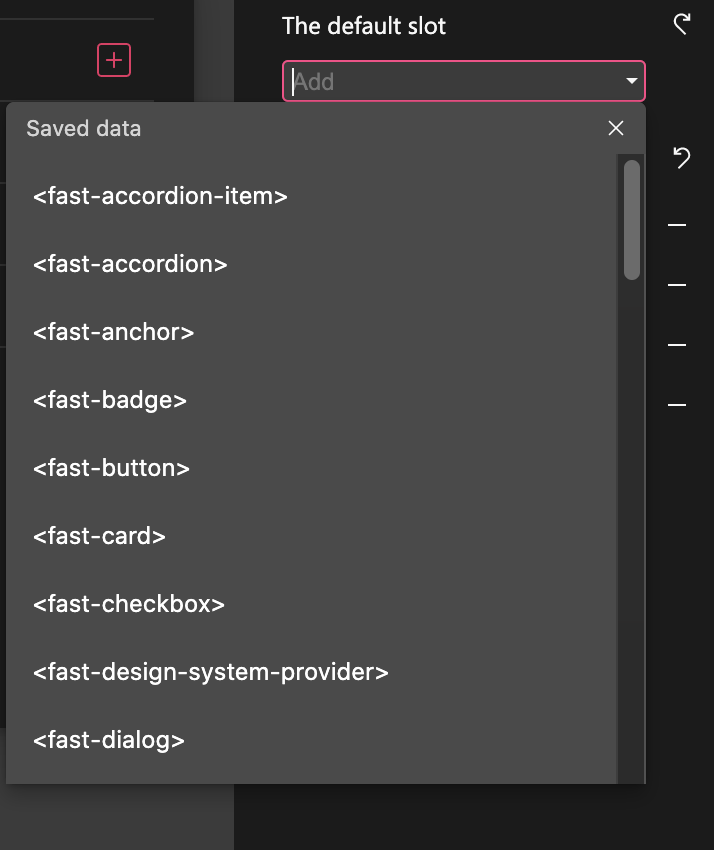Screen dimensions: 714x850
Task: Pick <fast-design-system-provider> from the list
Action: pyautogui.click(x=210, y=672)
